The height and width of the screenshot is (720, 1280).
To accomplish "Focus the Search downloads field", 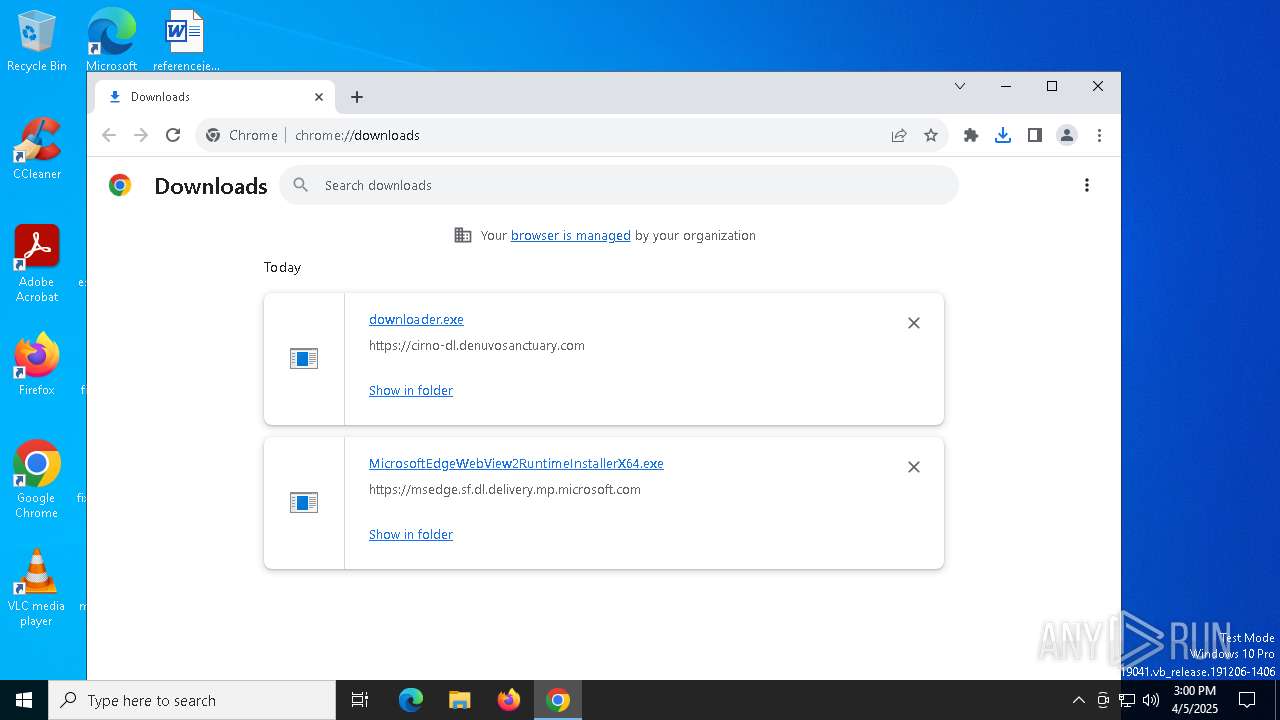I will click(619, 185).
